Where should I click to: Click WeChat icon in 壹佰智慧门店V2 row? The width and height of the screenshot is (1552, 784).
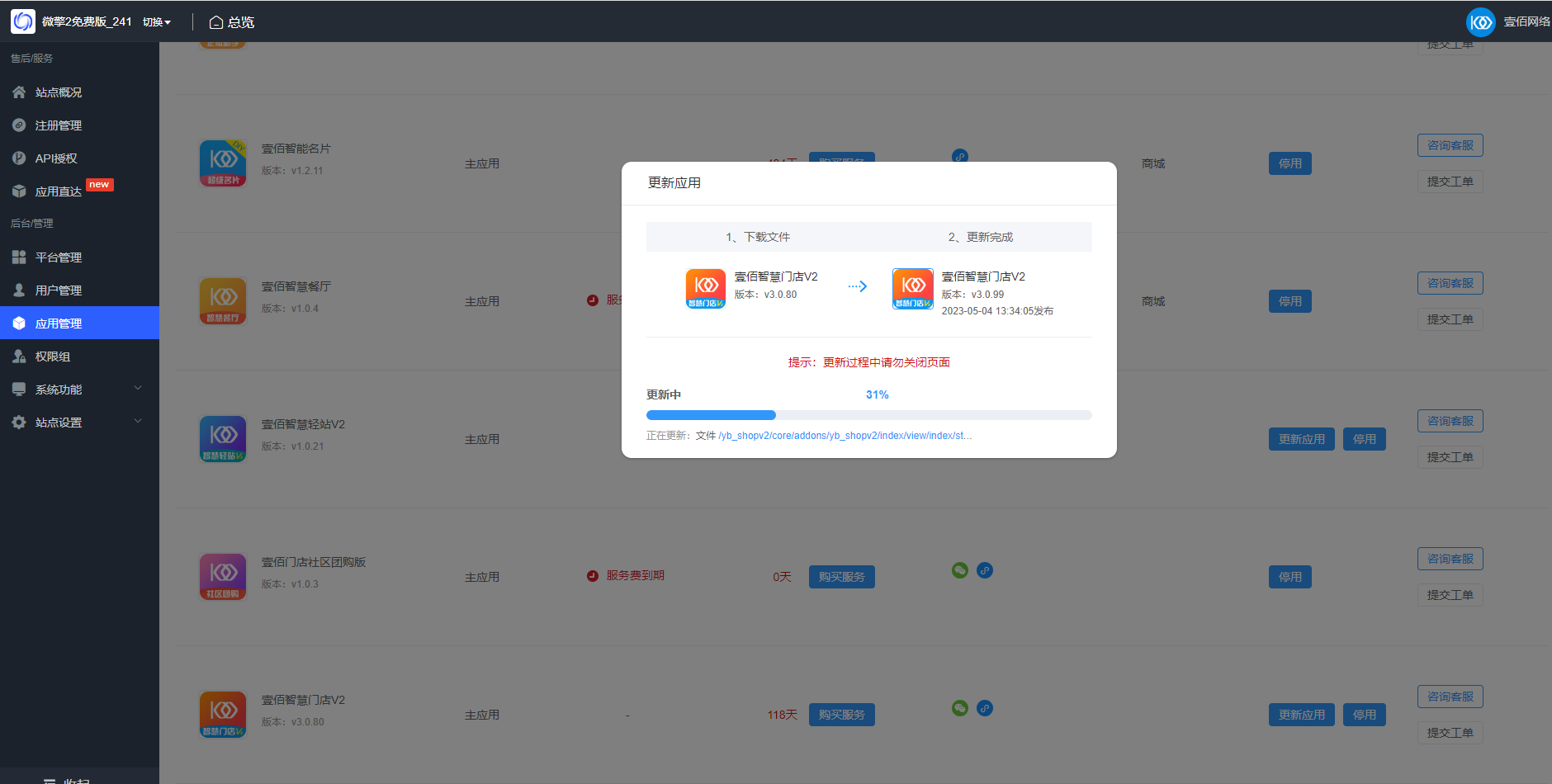(x=960, y=708)
